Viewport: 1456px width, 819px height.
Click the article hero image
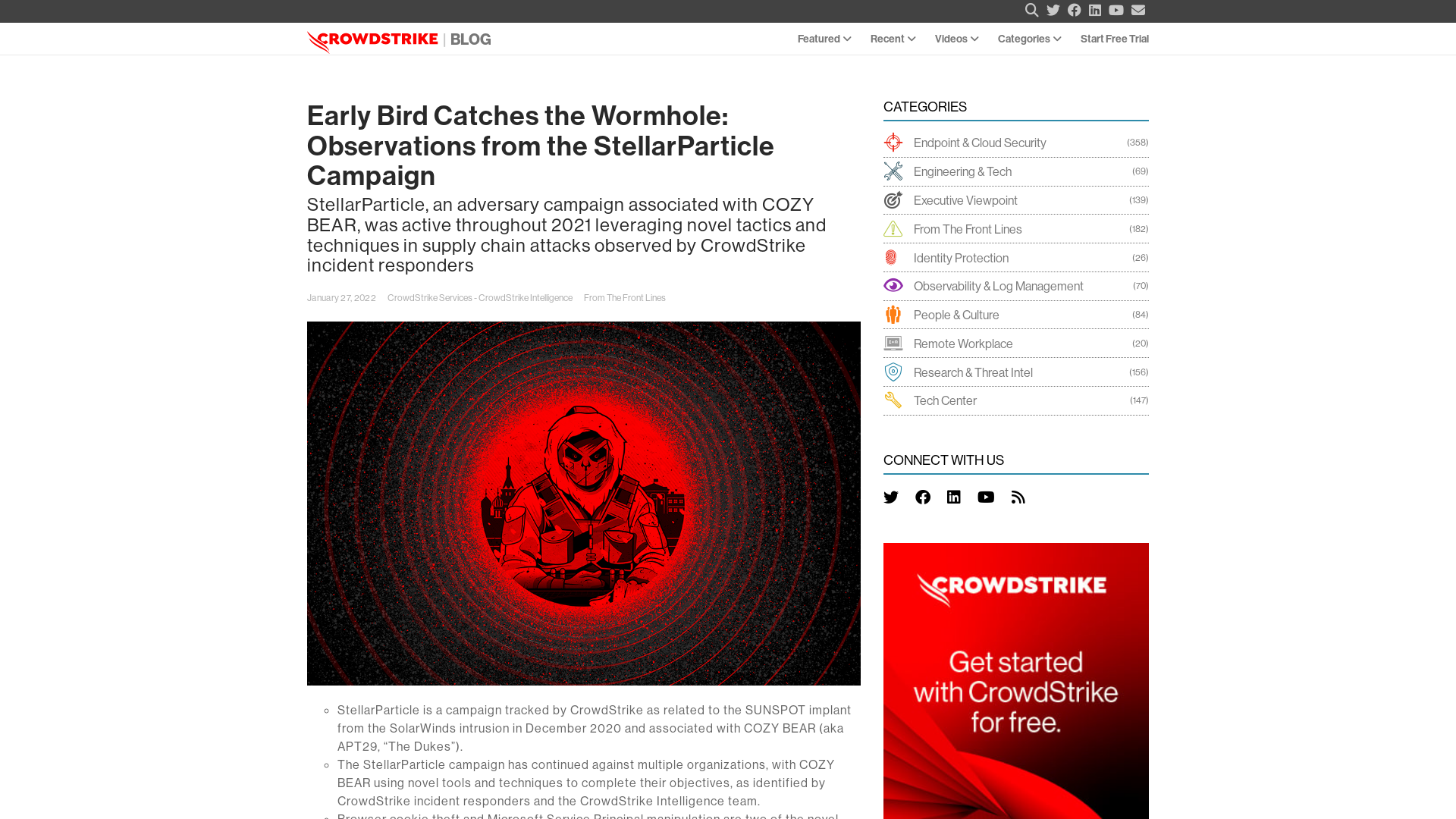[584, 504]
